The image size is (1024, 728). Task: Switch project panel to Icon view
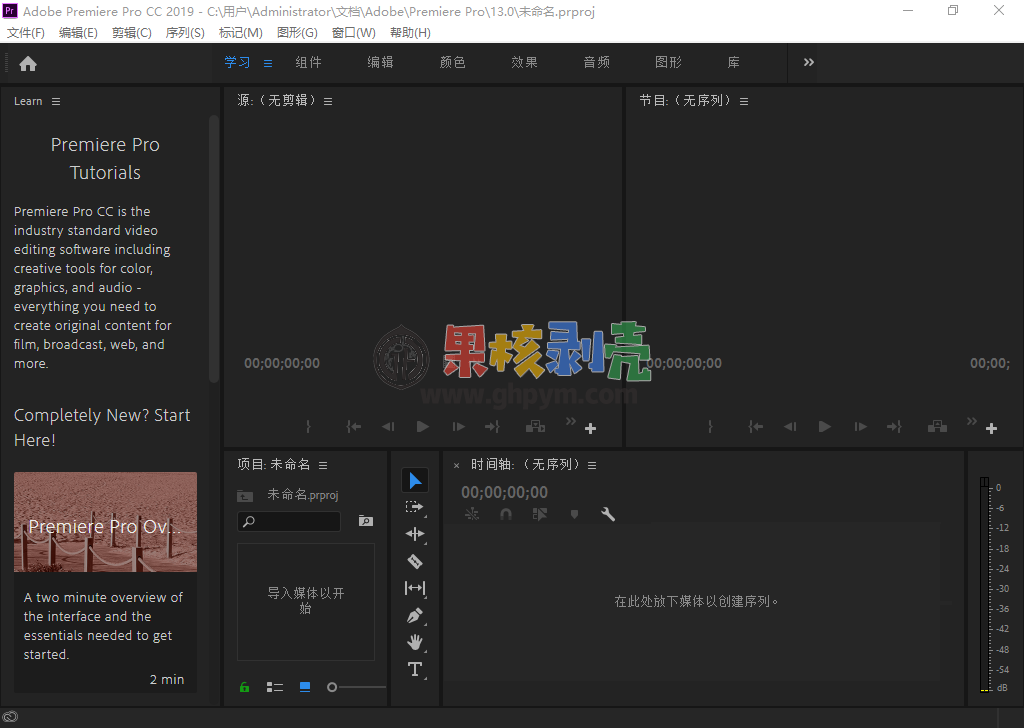(x=305, y=687)
